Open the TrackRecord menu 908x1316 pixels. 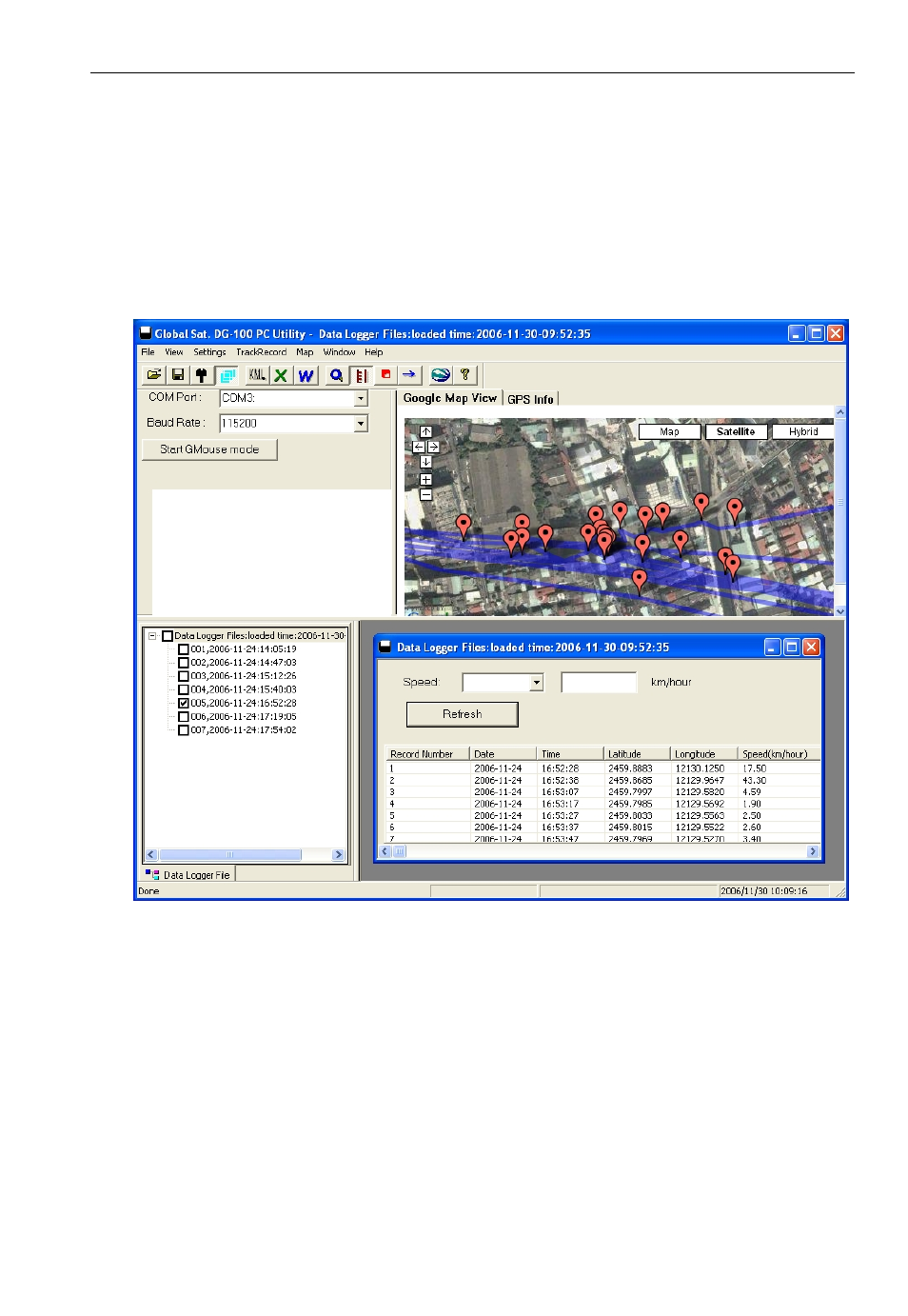point(261,352)
